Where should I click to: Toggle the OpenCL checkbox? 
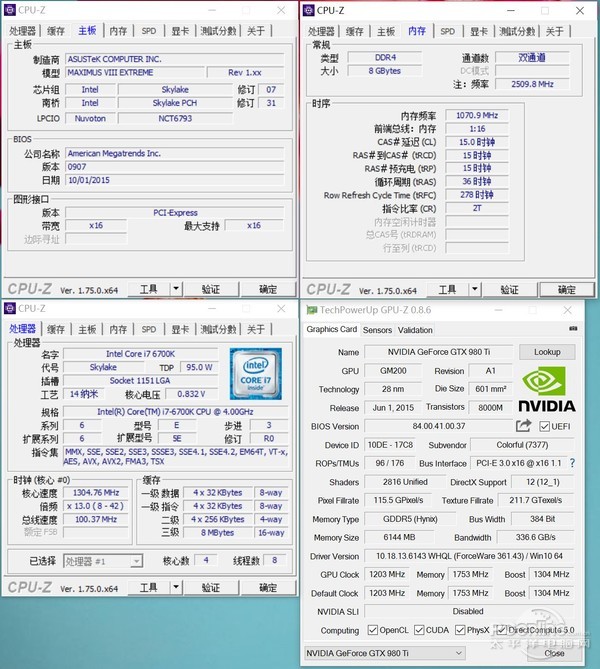(x=373, y=630)
